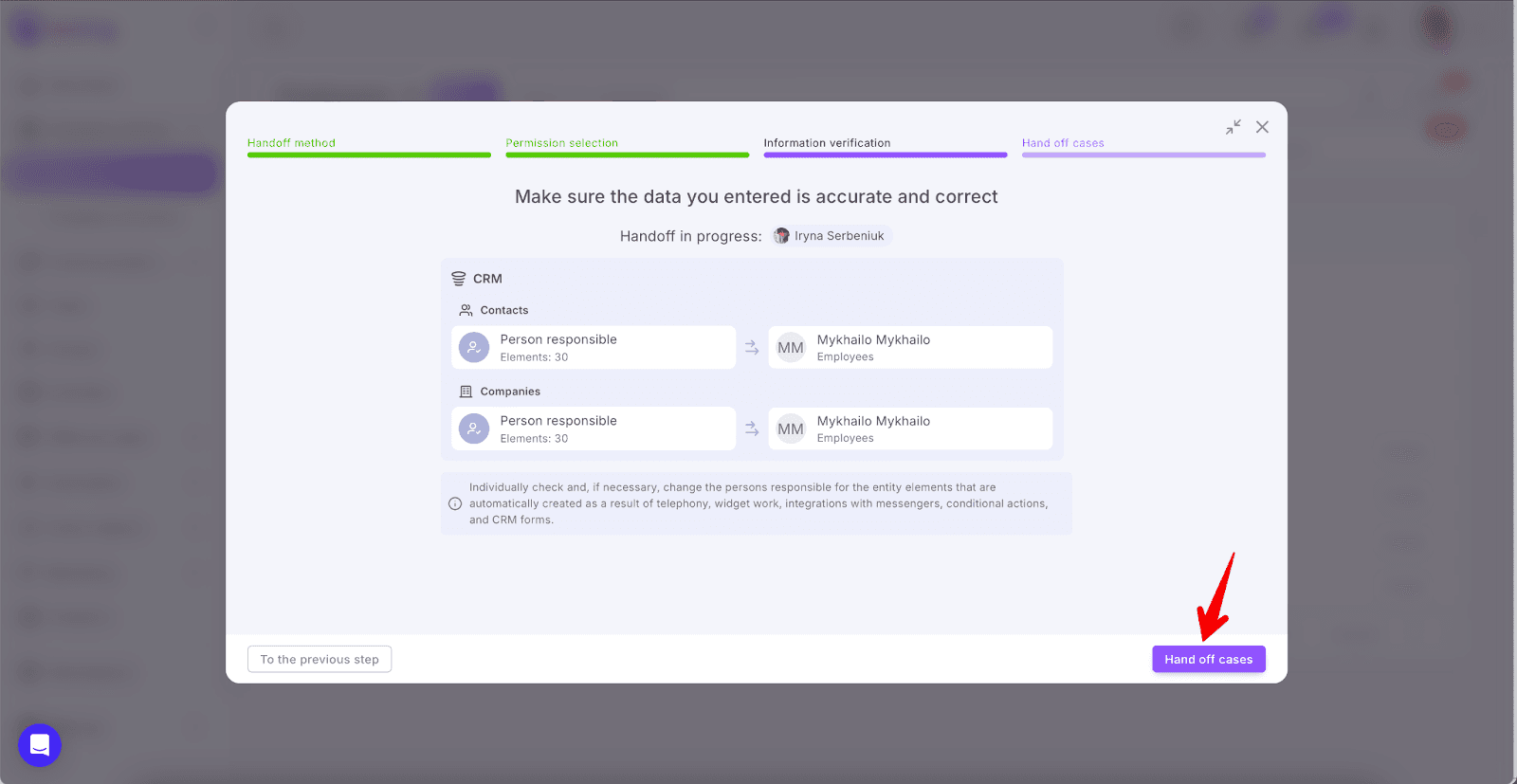Click the transfer arrow in the Companies row
The width and height of the screenshot is (1517, 784).
[x=752, y=429]
